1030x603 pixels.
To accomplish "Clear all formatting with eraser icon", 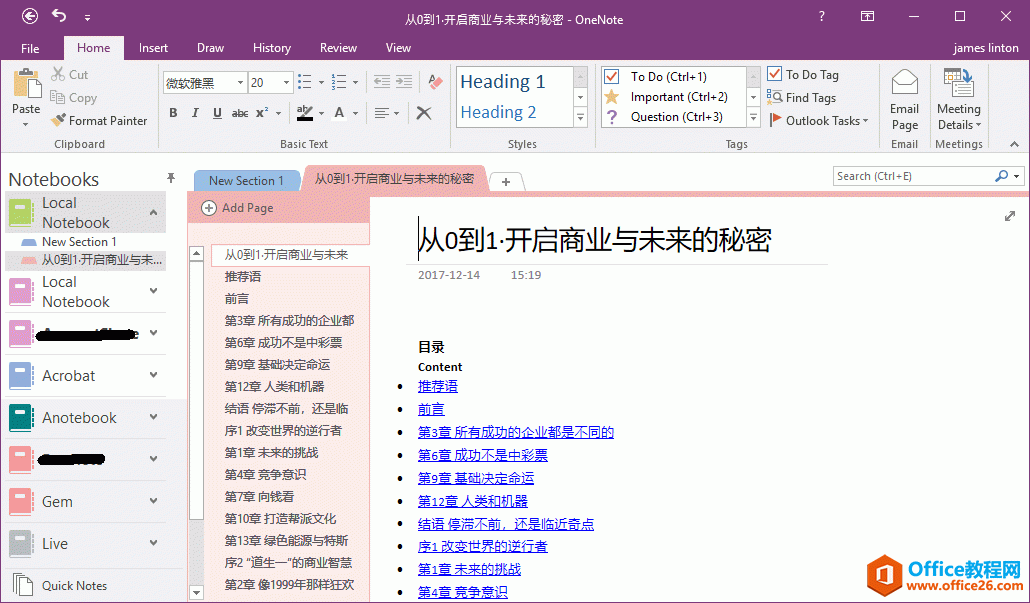I will [434, 83].
